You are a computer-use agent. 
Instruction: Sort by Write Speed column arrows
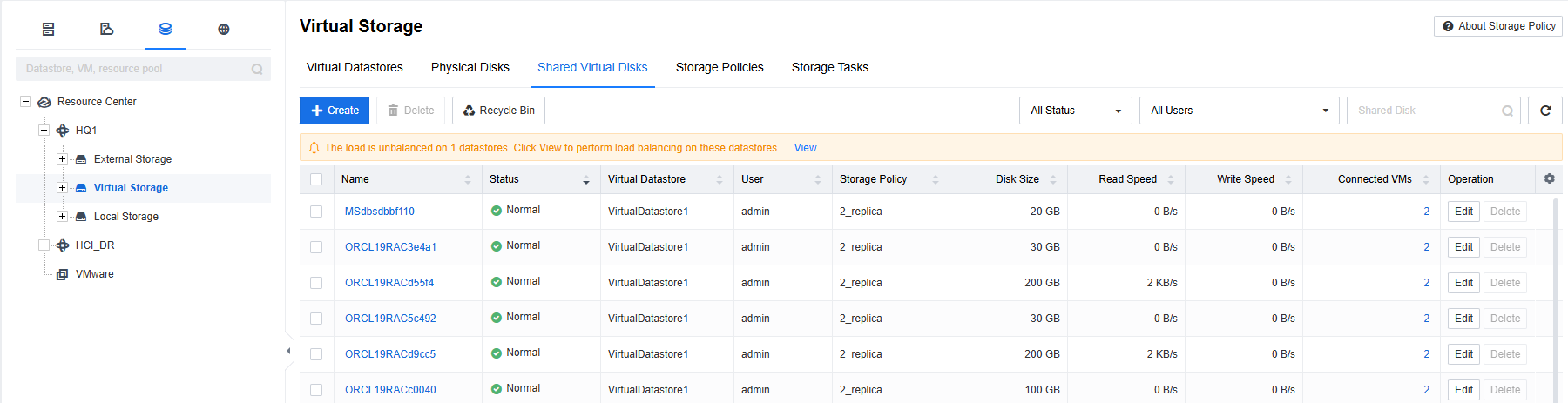coord(1288,179)
